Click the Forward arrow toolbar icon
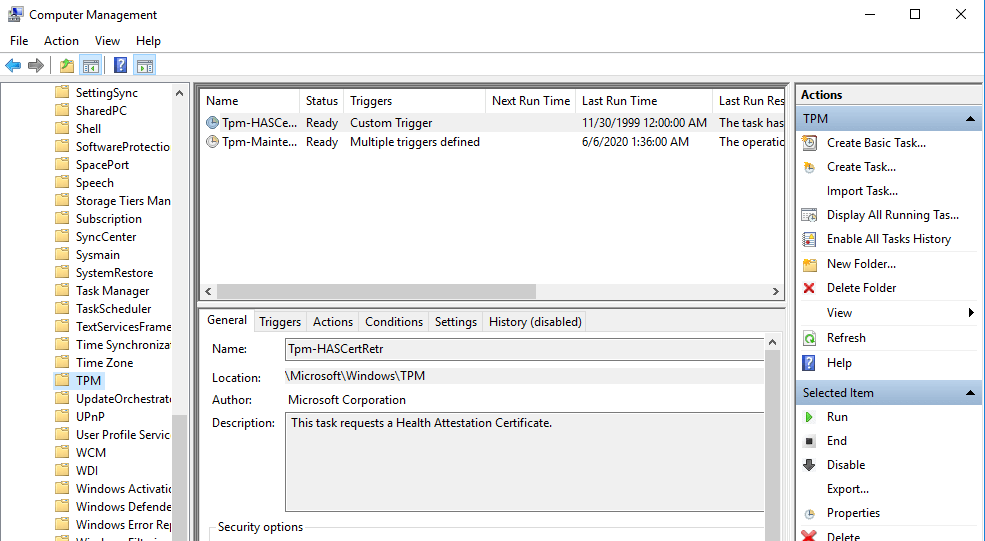Image resolution: width=985 pixels, height=541 pixels. pyautogui.click(x=36, y=65)
